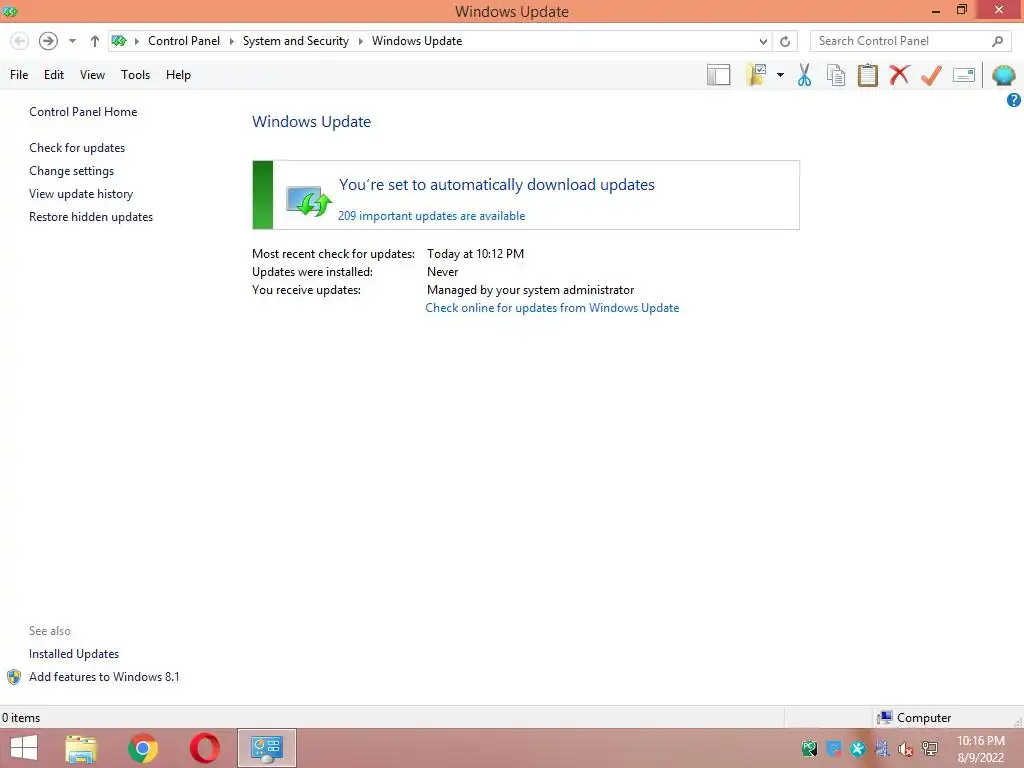Click the Copy pages toolbar icon

835,75
